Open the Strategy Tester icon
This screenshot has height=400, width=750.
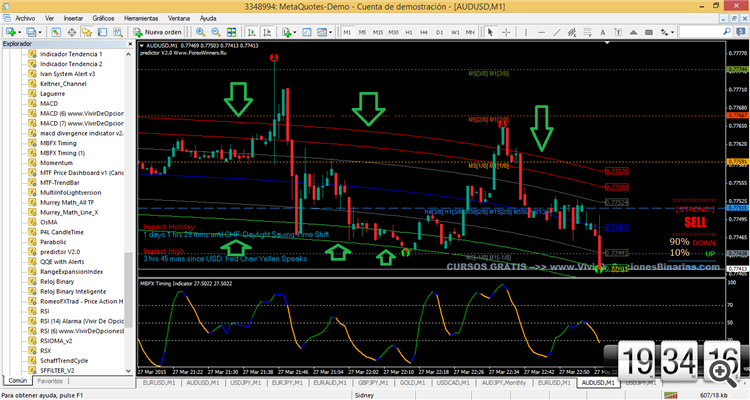(118, 32)
